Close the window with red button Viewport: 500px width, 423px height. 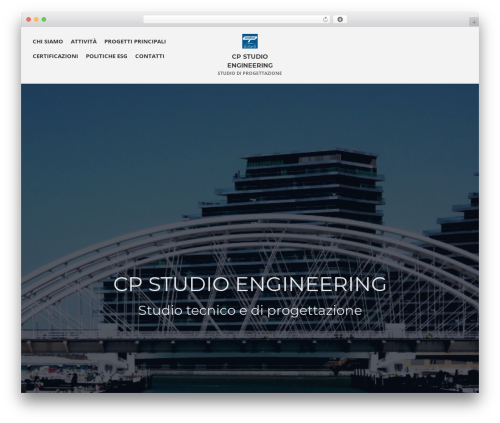pyautogui.click(x=29, y=20)
